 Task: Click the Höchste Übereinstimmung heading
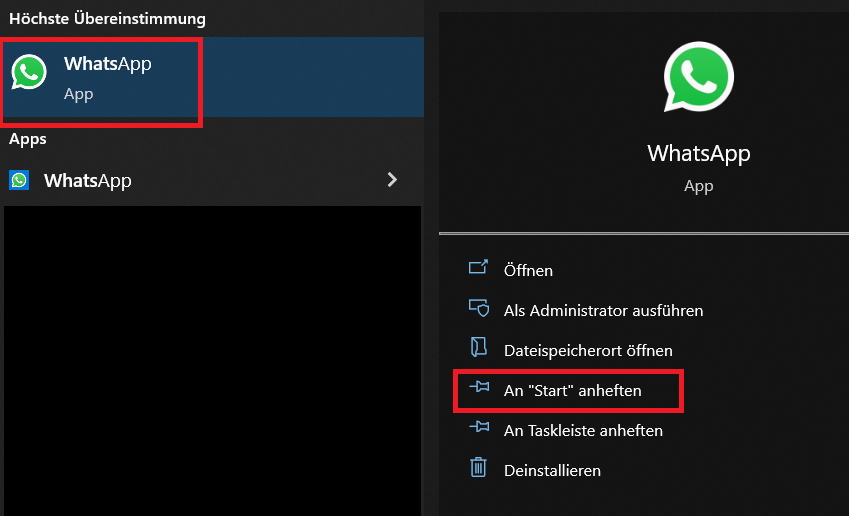(107, 19)
